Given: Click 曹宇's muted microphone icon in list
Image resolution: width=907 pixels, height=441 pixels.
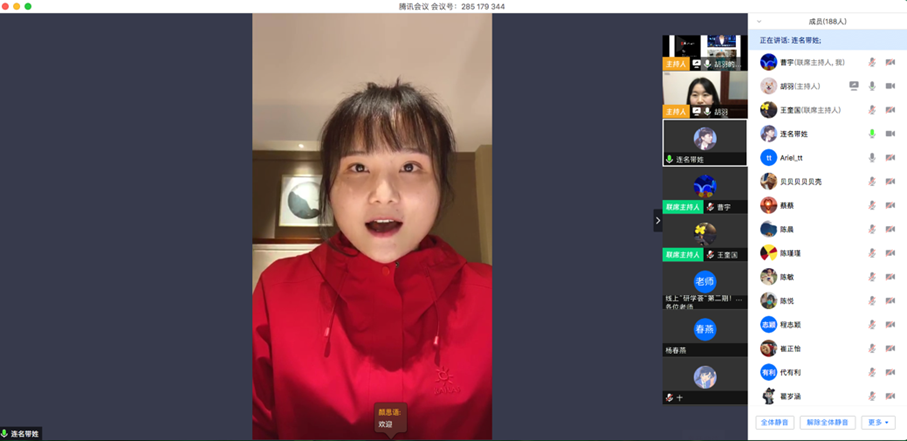Looking at the screenshot, I should (x=872, y=62).
